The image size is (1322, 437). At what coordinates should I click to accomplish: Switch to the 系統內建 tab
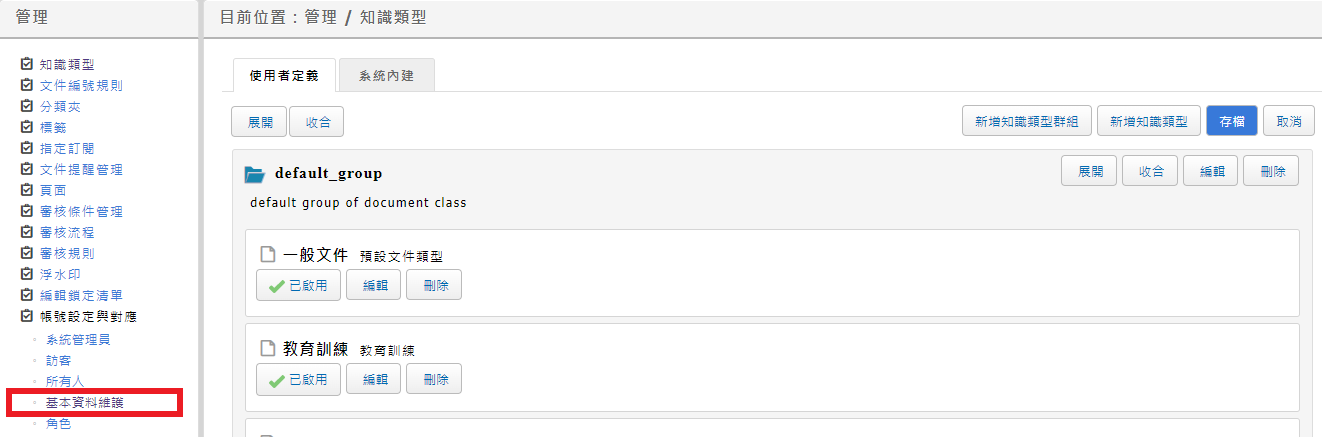386,76
